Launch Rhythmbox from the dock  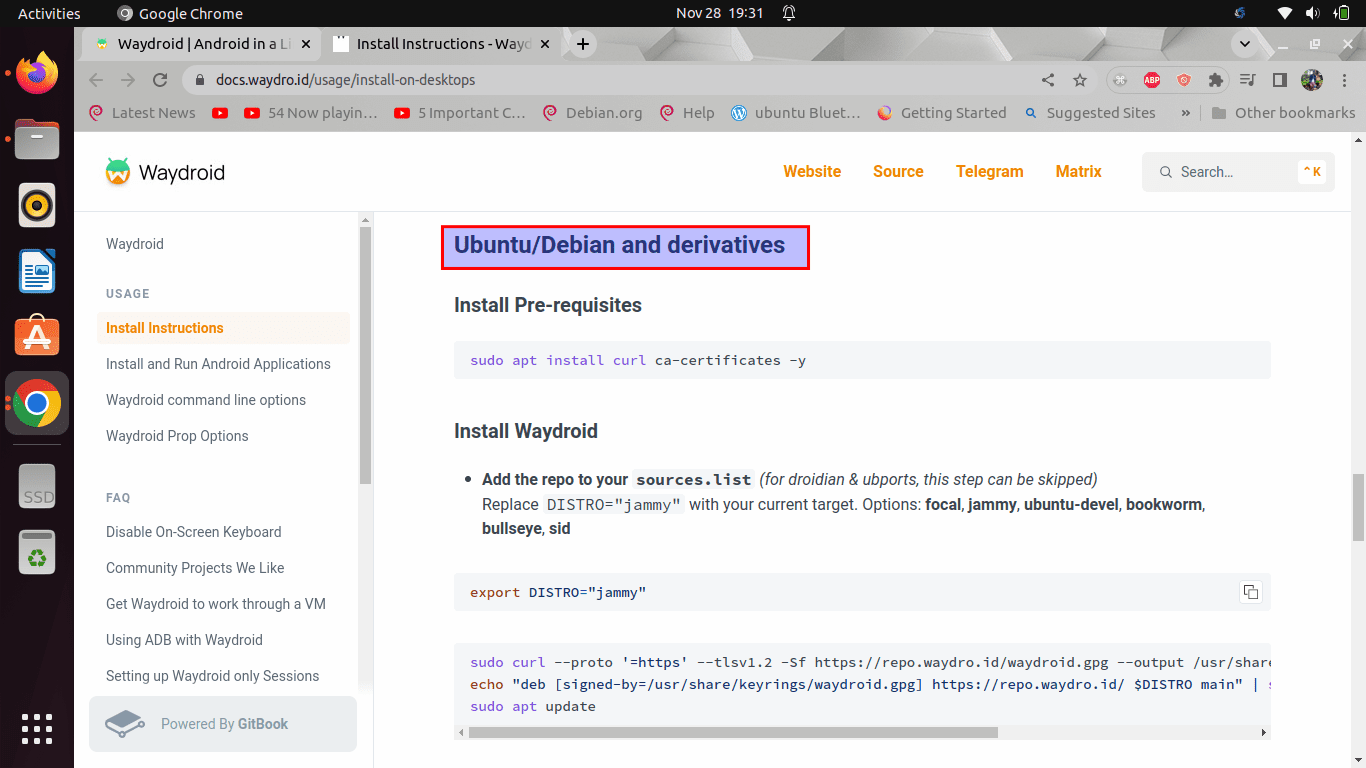(38, 205)
